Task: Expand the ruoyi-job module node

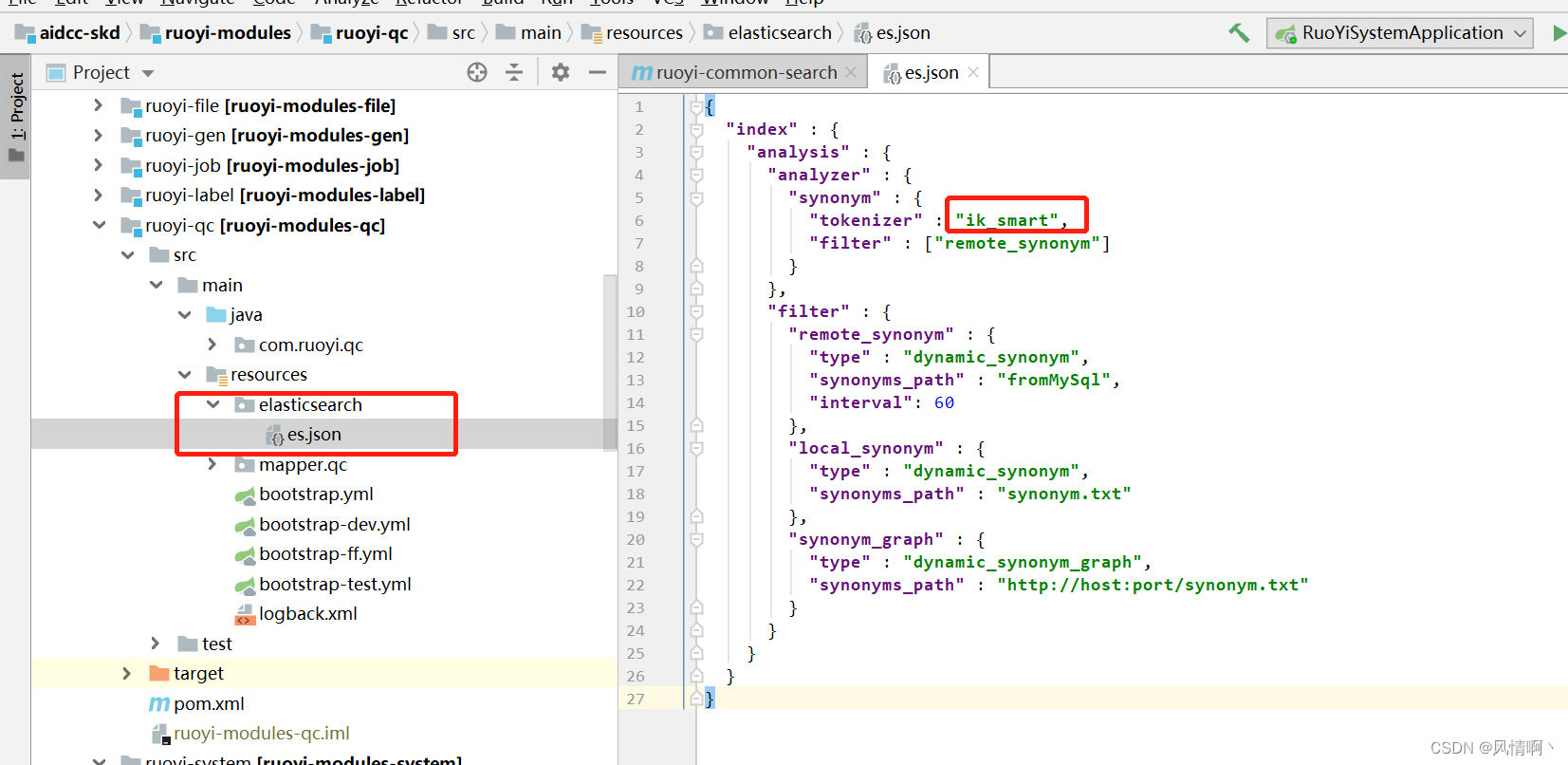Action: (x=98, y=165)
